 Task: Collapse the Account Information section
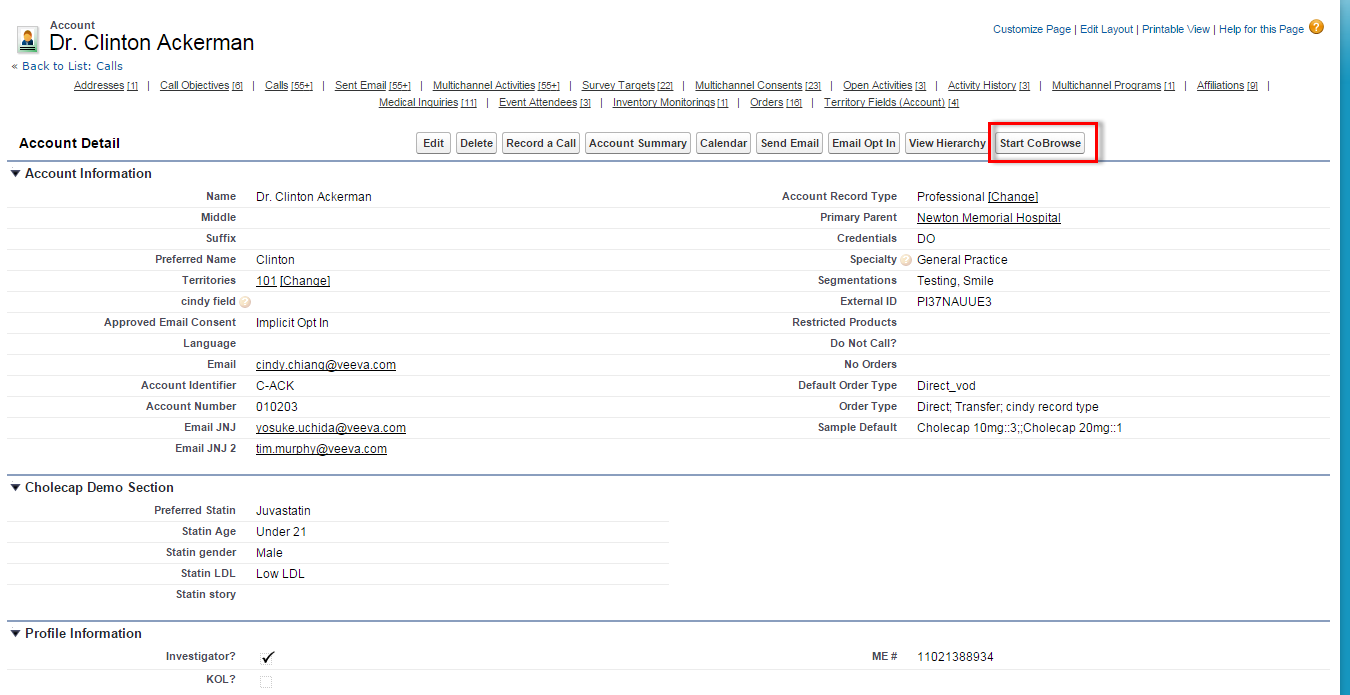16,173
